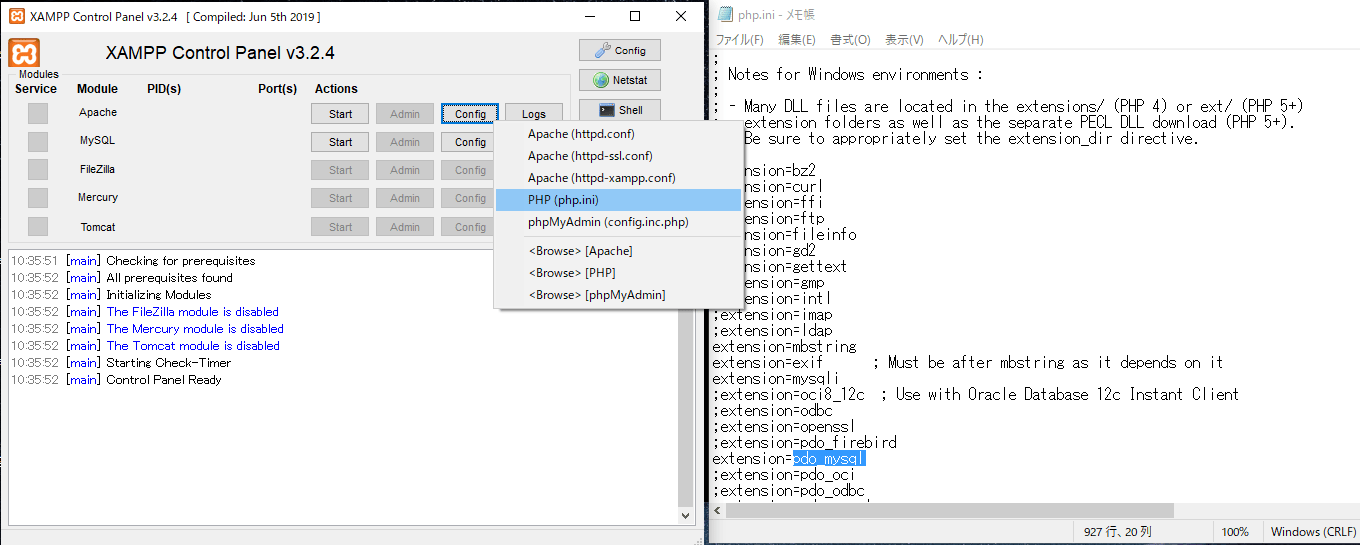Select <Browse> [phpMyAdmin] menu entry
The height and width of the screenshot is (550, 1360).
tap(618, 295)
